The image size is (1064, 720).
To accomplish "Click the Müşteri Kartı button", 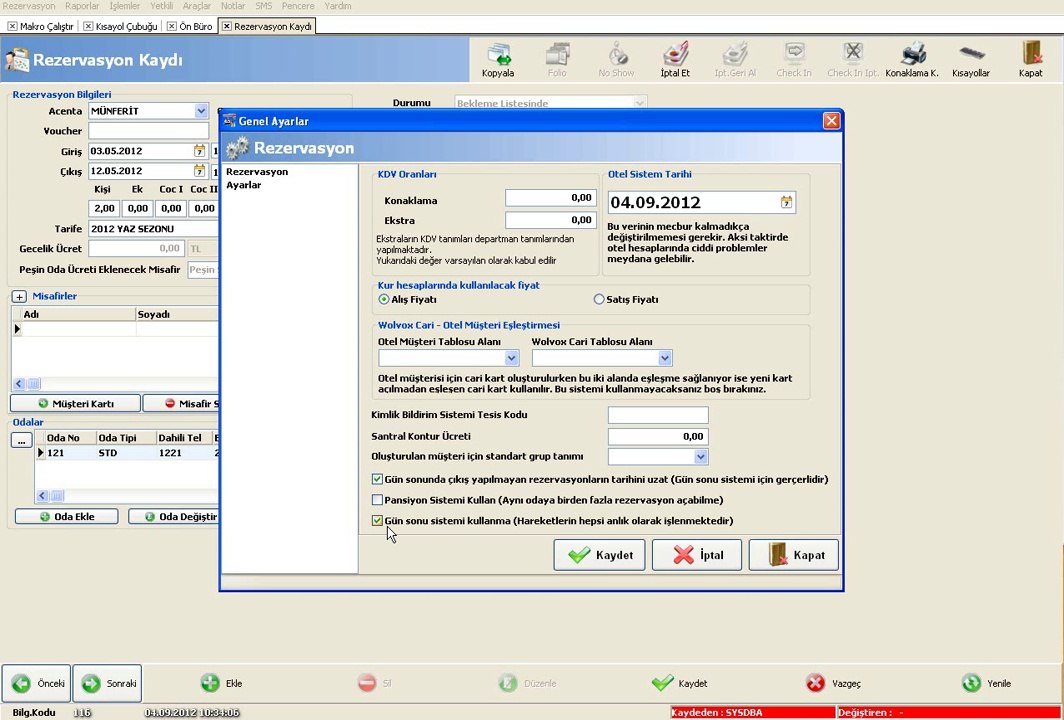I will coord(75,404).
